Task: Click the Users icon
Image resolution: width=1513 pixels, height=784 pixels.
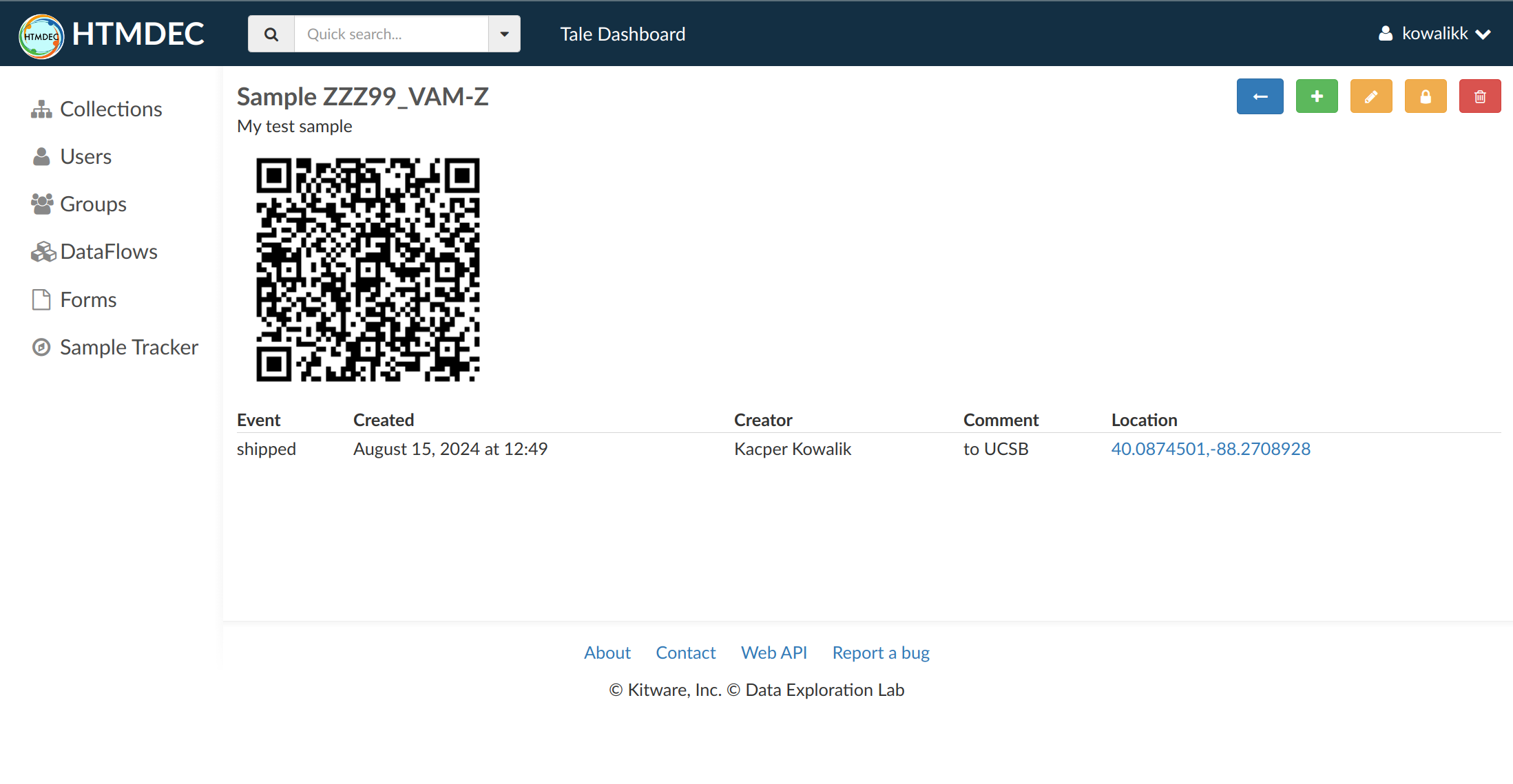Action: [x=42, y=156]
